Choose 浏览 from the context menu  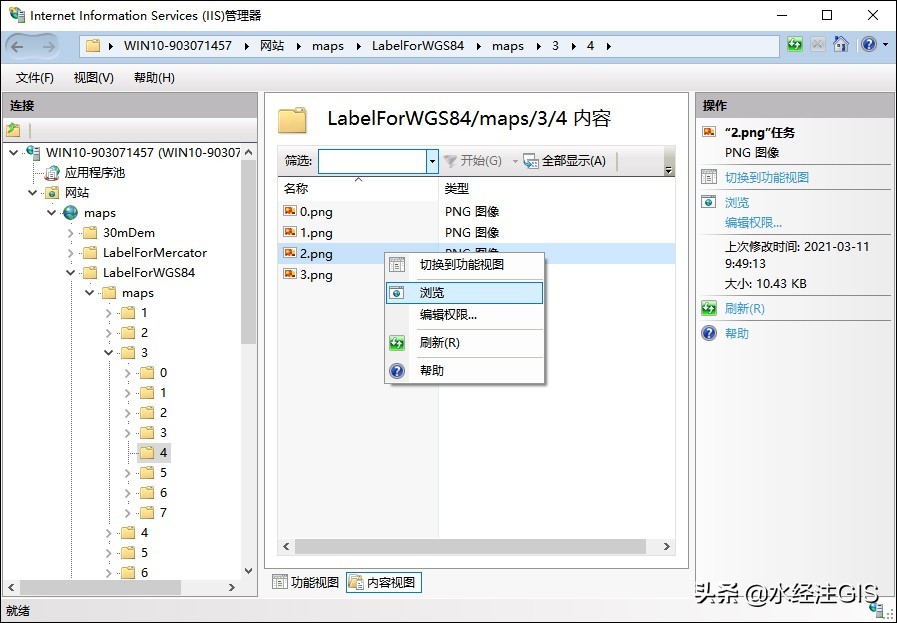[432, 293]
